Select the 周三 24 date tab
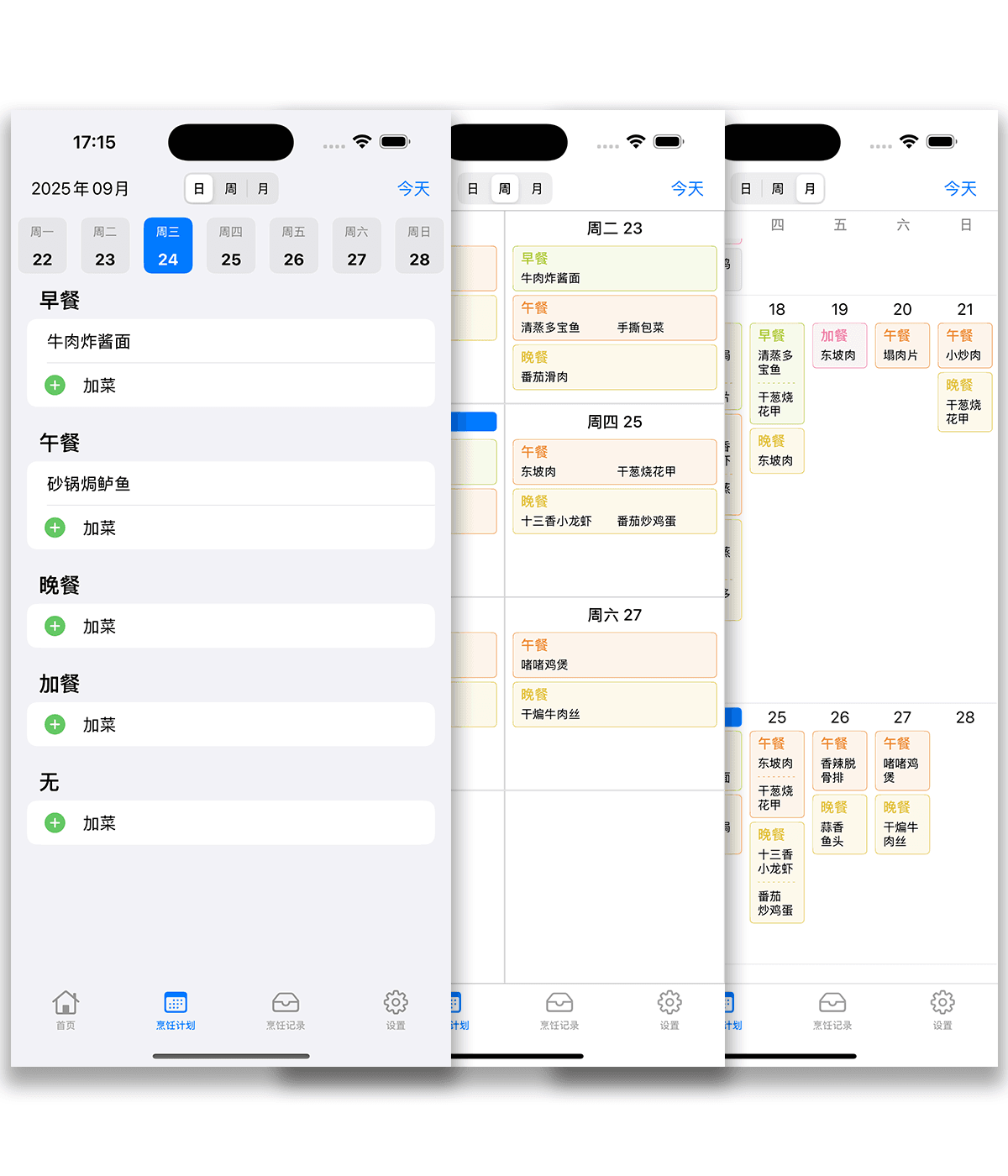Viewport: 1008px width, 1176px height. (167, 245)
